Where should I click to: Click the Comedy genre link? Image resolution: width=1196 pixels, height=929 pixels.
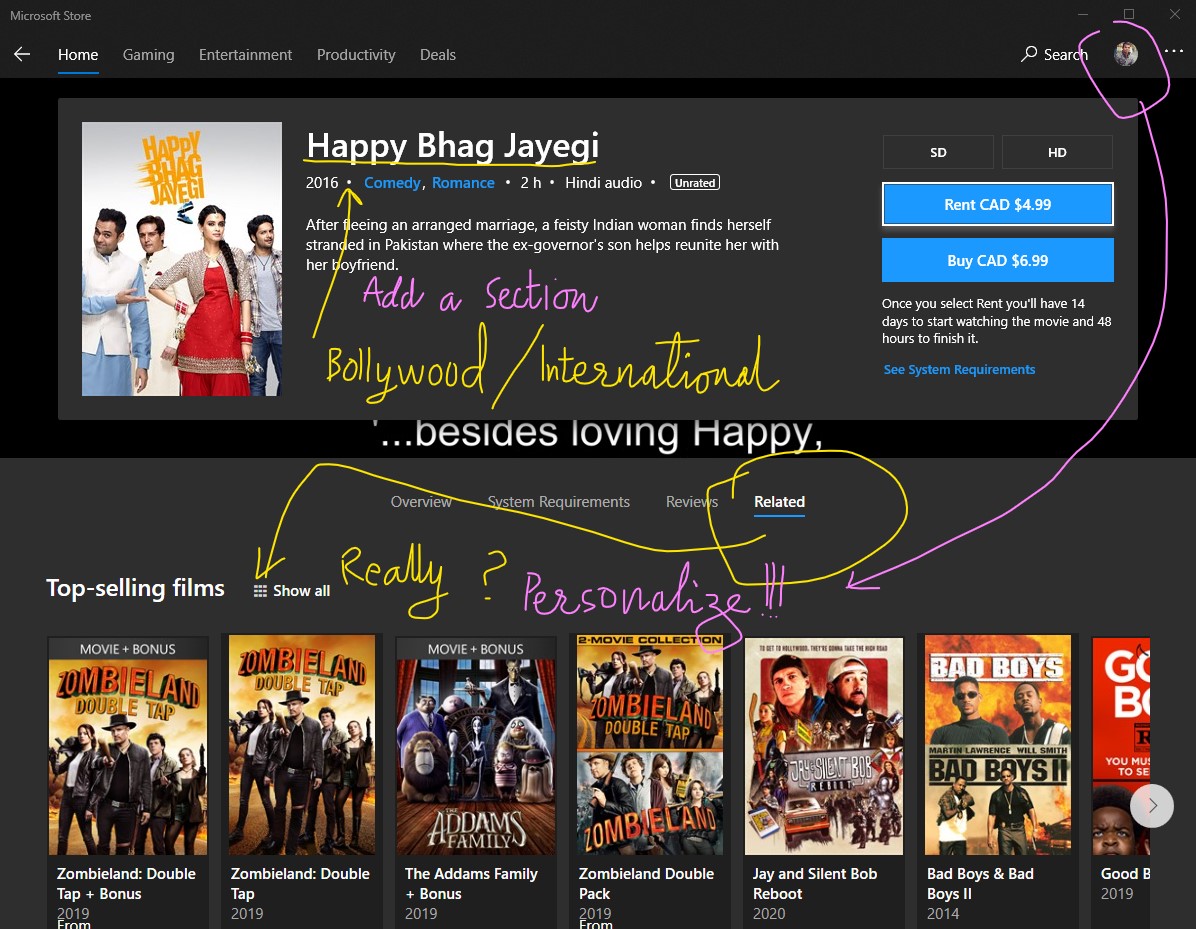point(392,183)
